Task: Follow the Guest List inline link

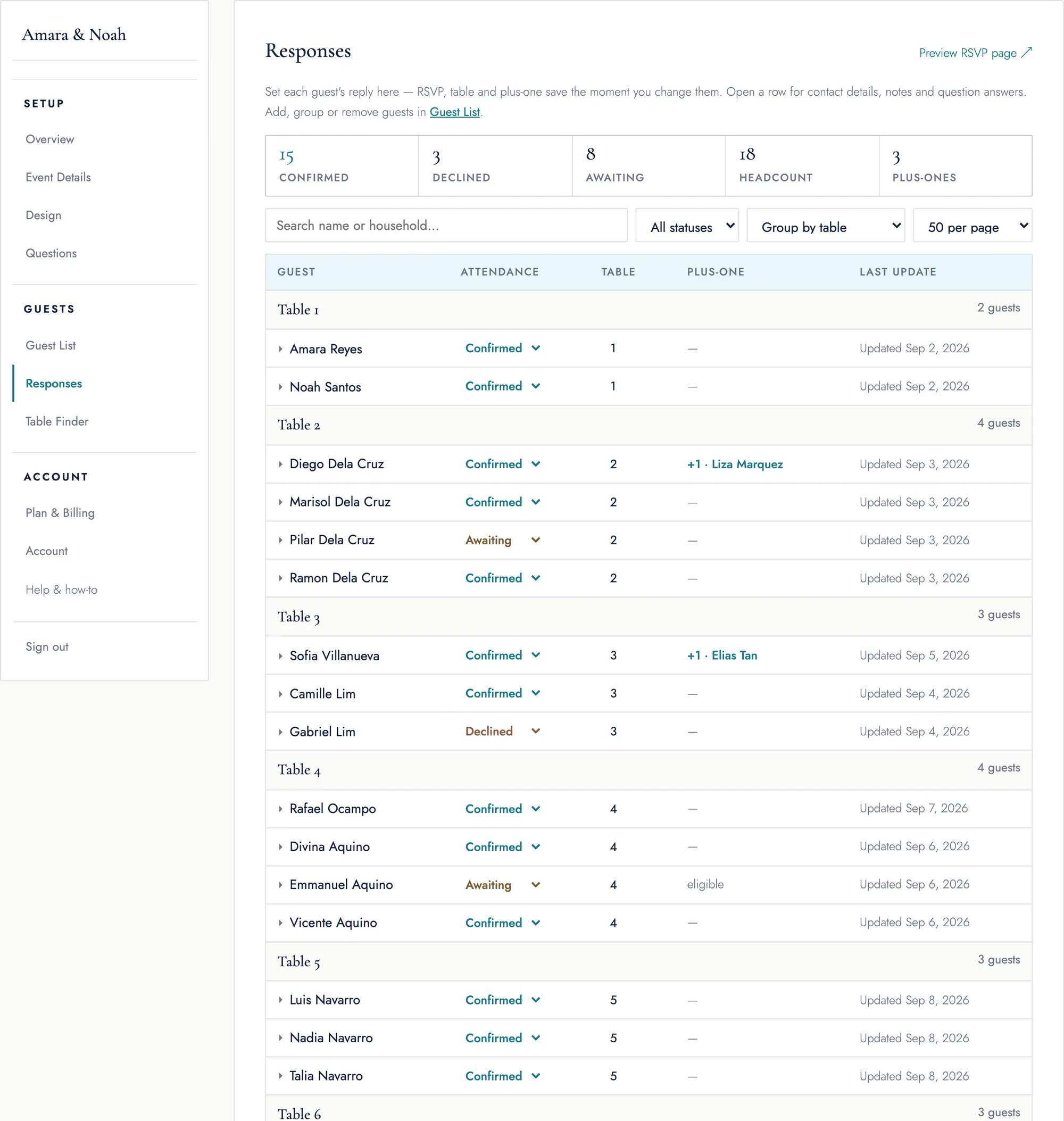Action: point(454,112)
